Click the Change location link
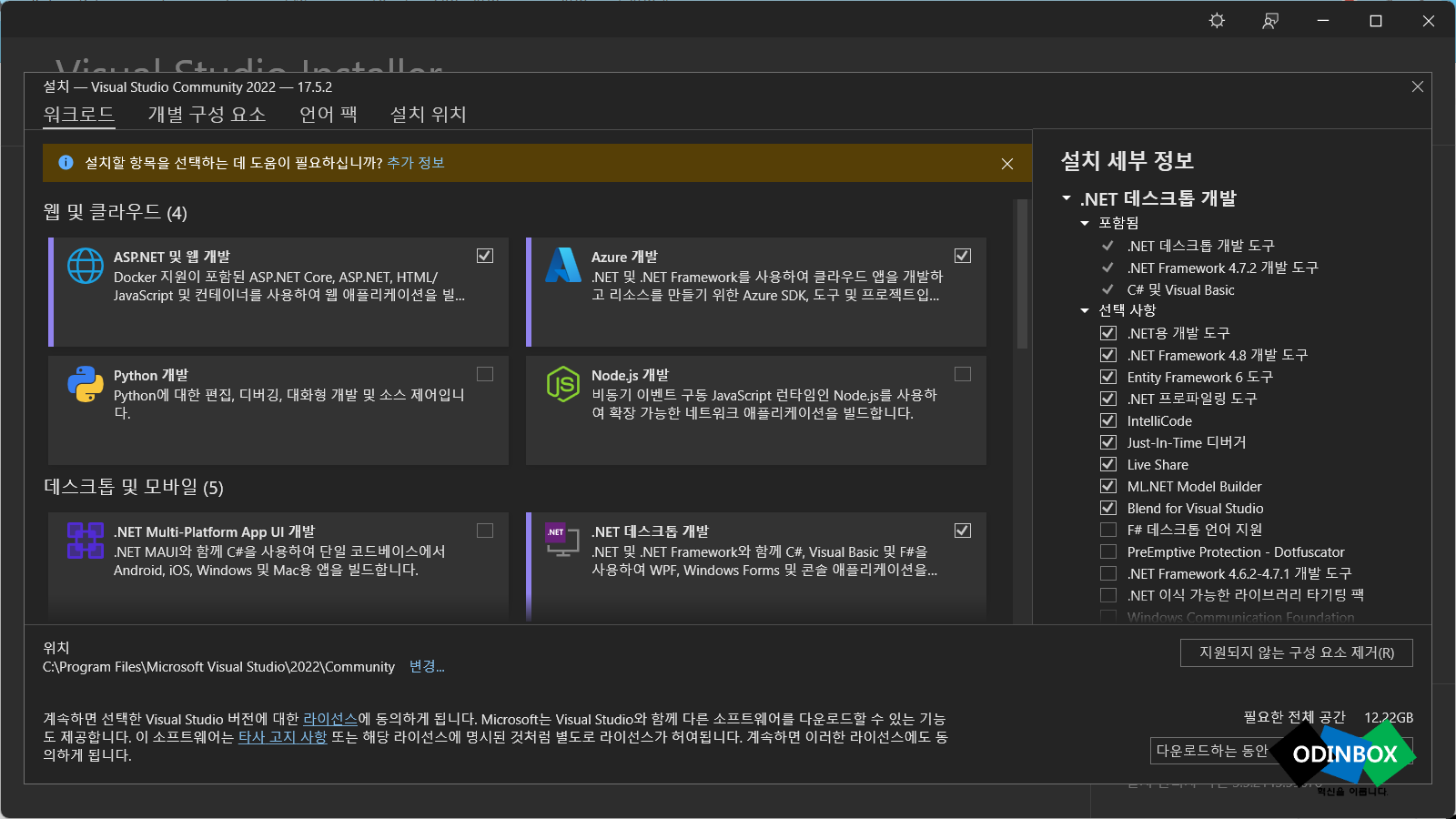This screenshot has width=1456, height=819. click(427, 666)
